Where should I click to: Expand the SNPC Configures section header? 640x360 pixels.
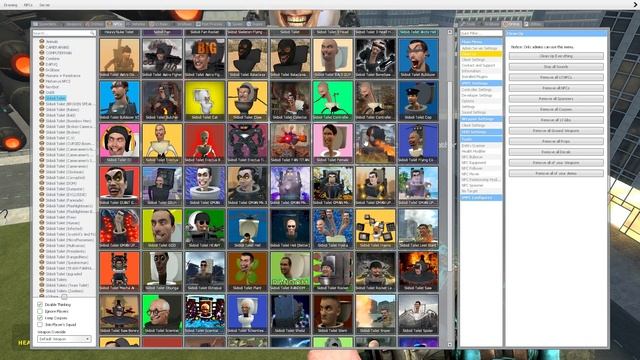pyautogui.click(x=481, y=198)
